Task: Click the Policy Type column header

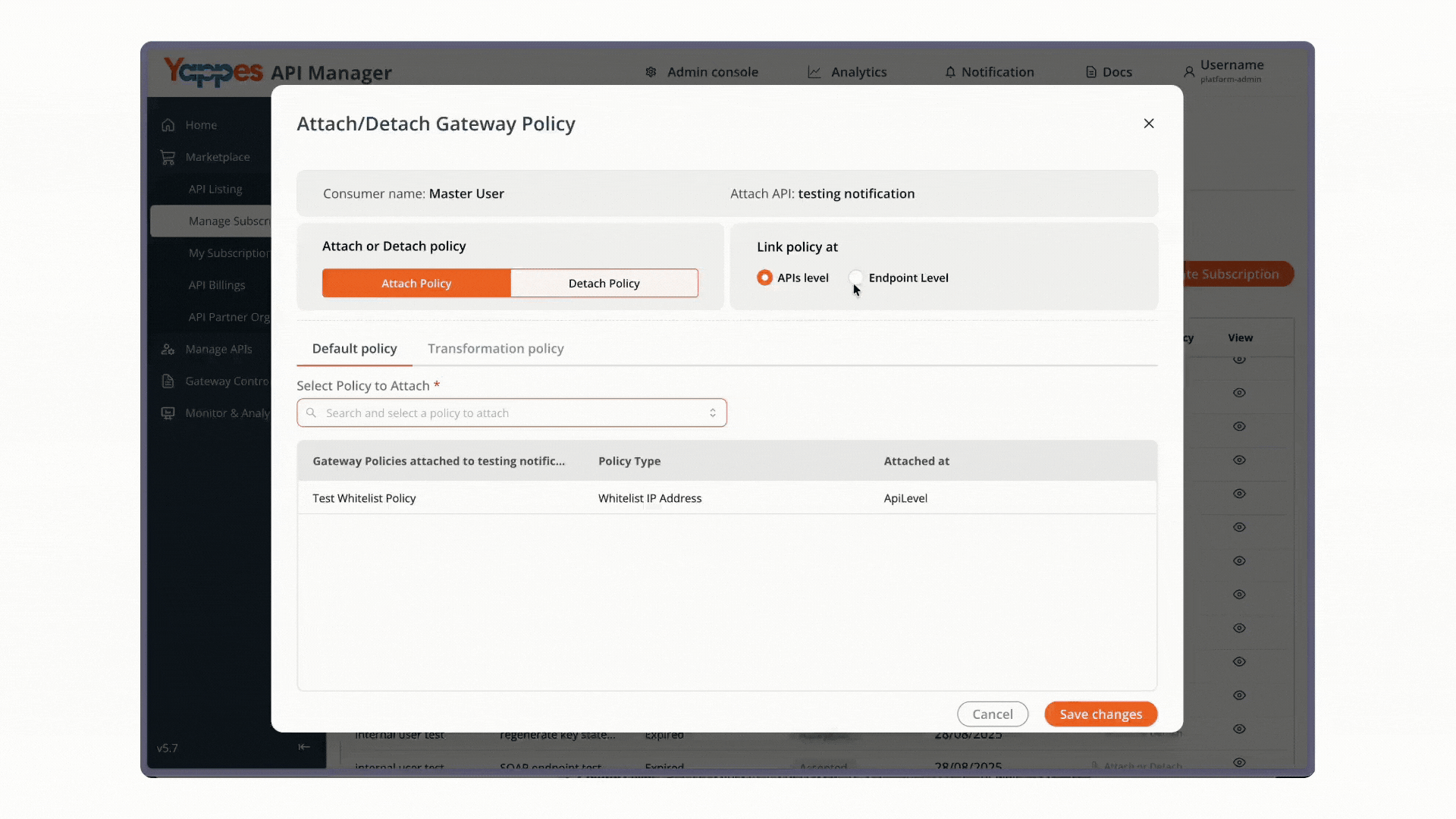Action: pos(629,461)
